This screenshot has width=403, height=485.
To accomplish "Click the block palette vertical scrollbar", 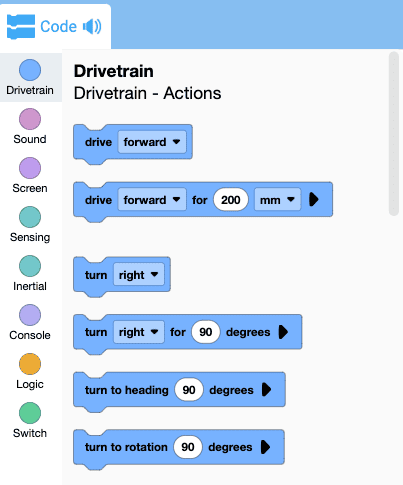I will coord(394,134).
